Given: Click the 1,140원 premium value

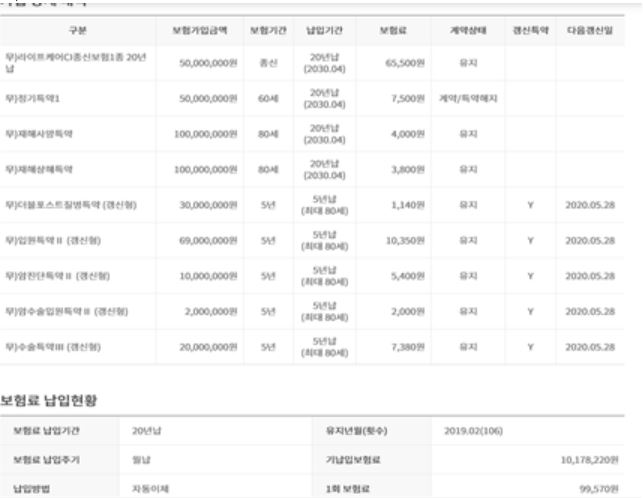Looking at the screenshot, I should (408, 205).
